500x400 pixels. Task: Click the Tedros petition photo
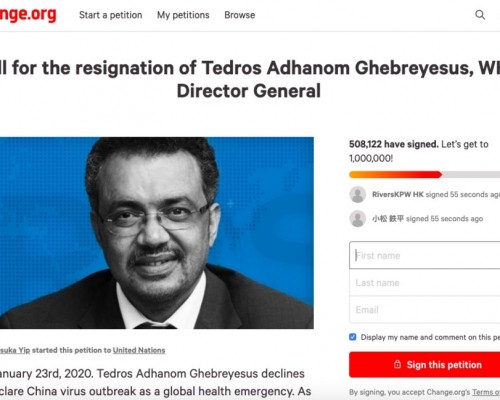(x=157, y=233)
